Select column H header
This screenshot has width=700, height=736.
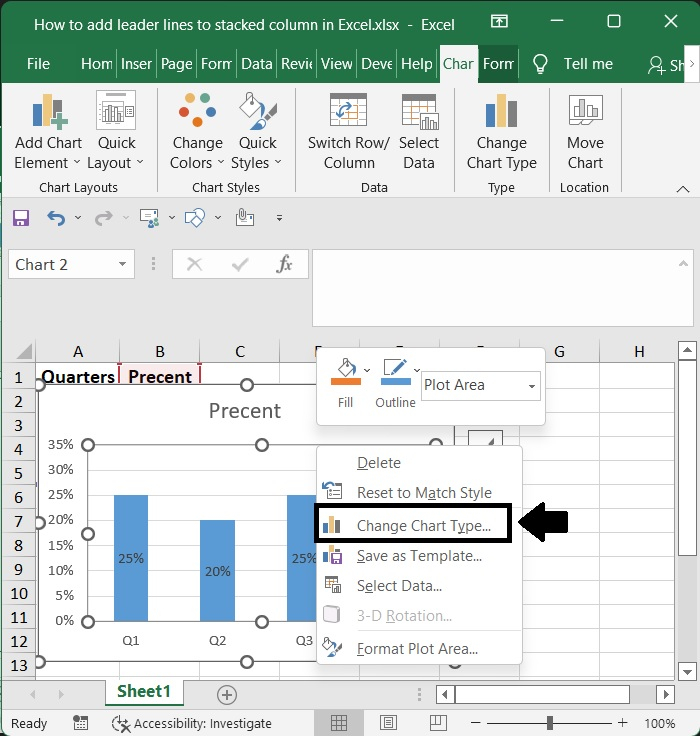(x=639, y=352)
